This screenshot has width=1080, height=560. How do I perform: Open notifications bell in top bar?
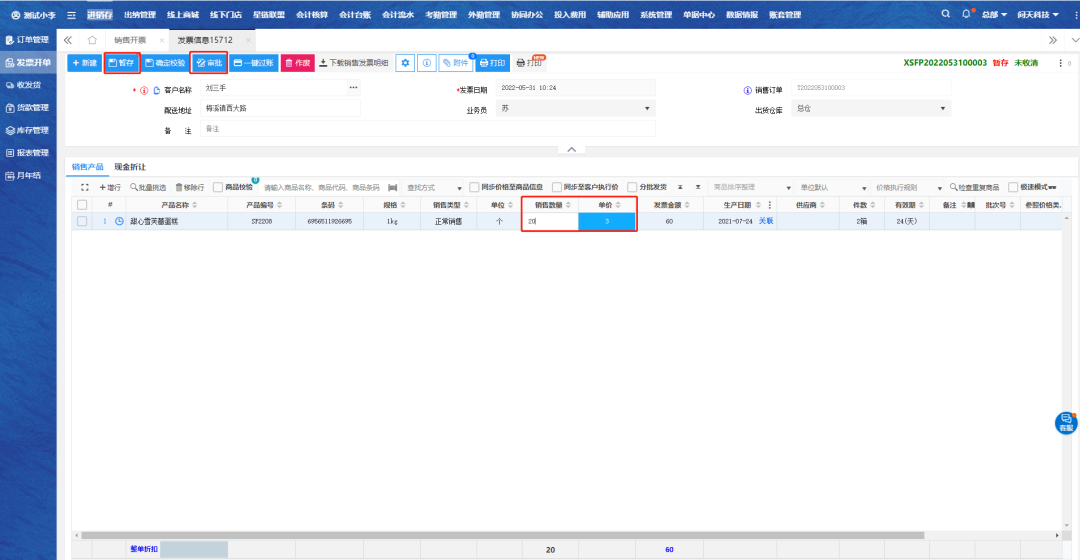point(966,15)
